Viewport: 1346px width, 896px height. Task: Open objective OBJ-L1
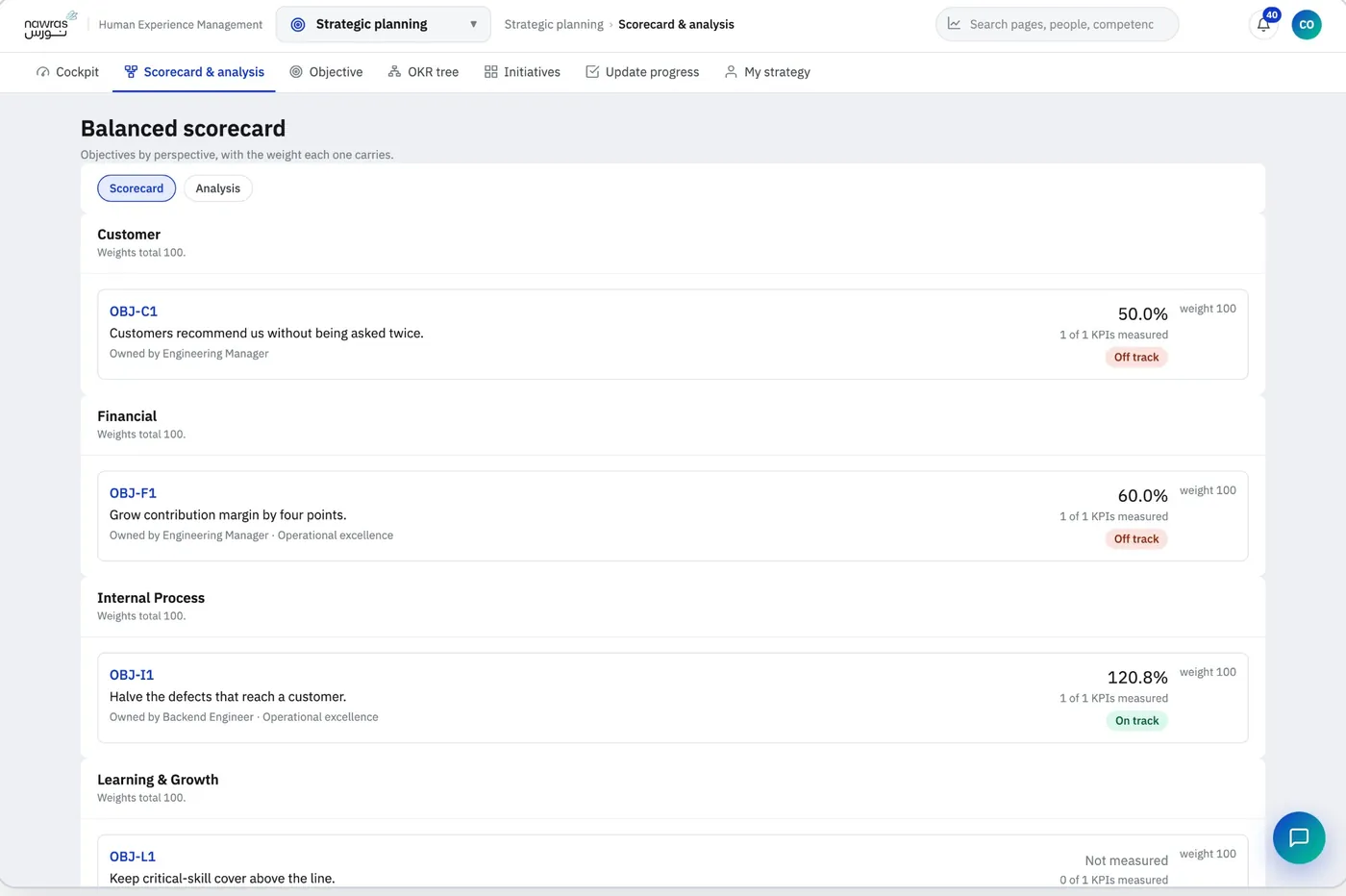133,857
